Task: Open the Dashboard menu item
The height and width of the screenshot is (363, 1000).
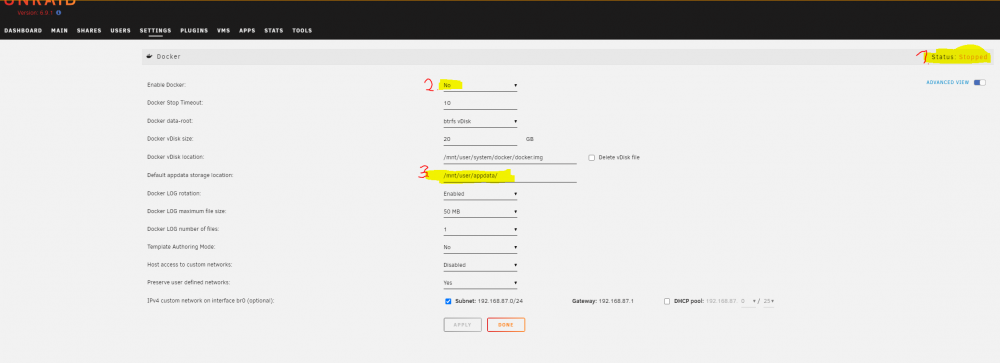Action: pyautogui.click(x=23, y=31)
